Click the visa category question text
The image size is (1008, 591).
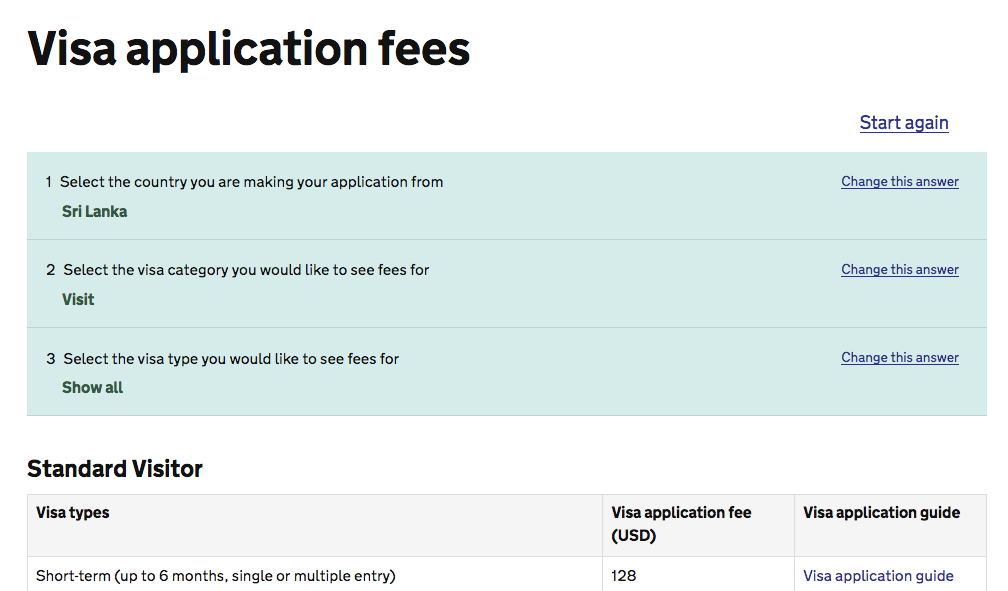click(x=246, y=270)
